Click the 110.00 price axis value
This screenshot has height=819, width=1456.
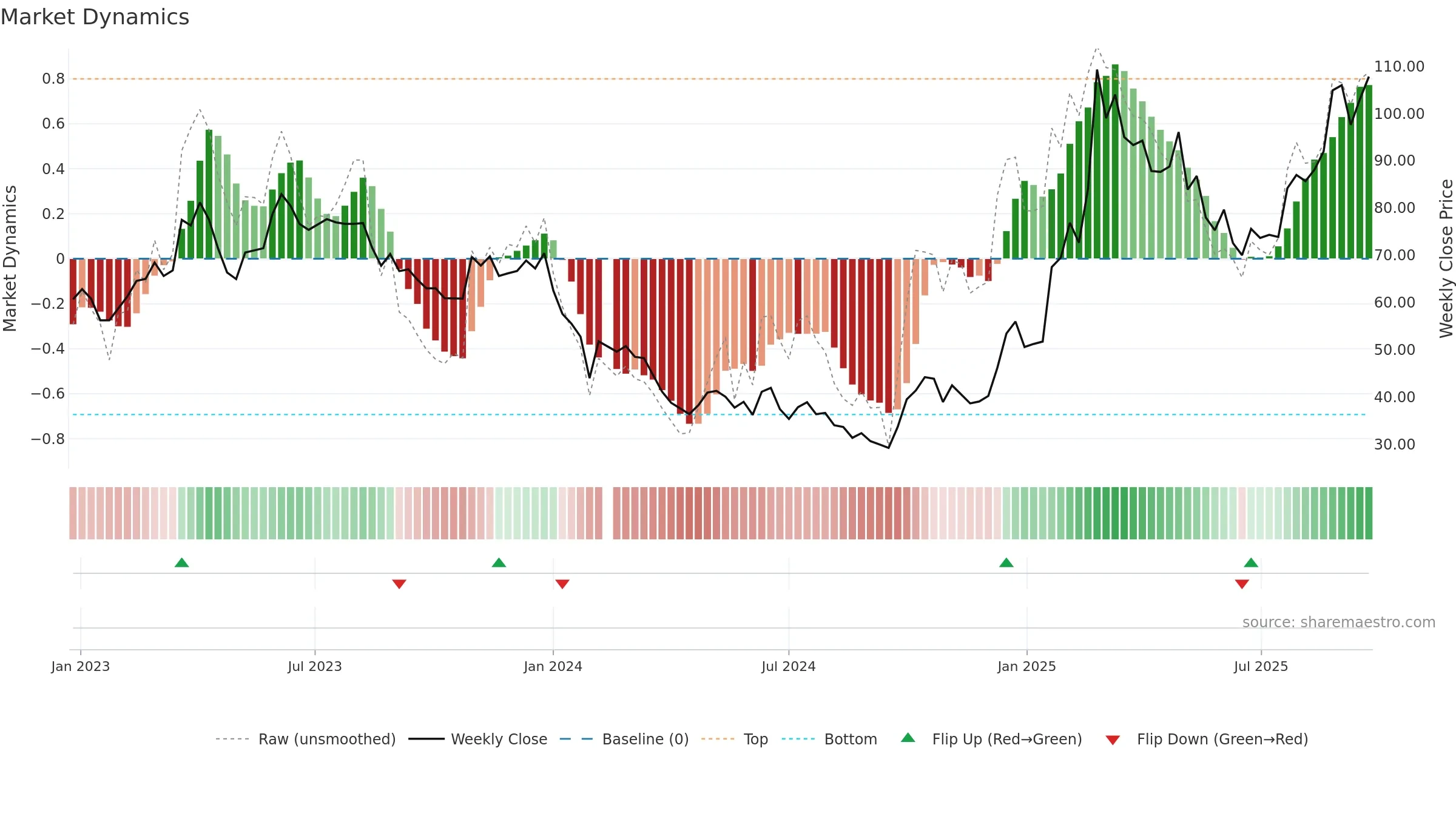point(1399,66)
